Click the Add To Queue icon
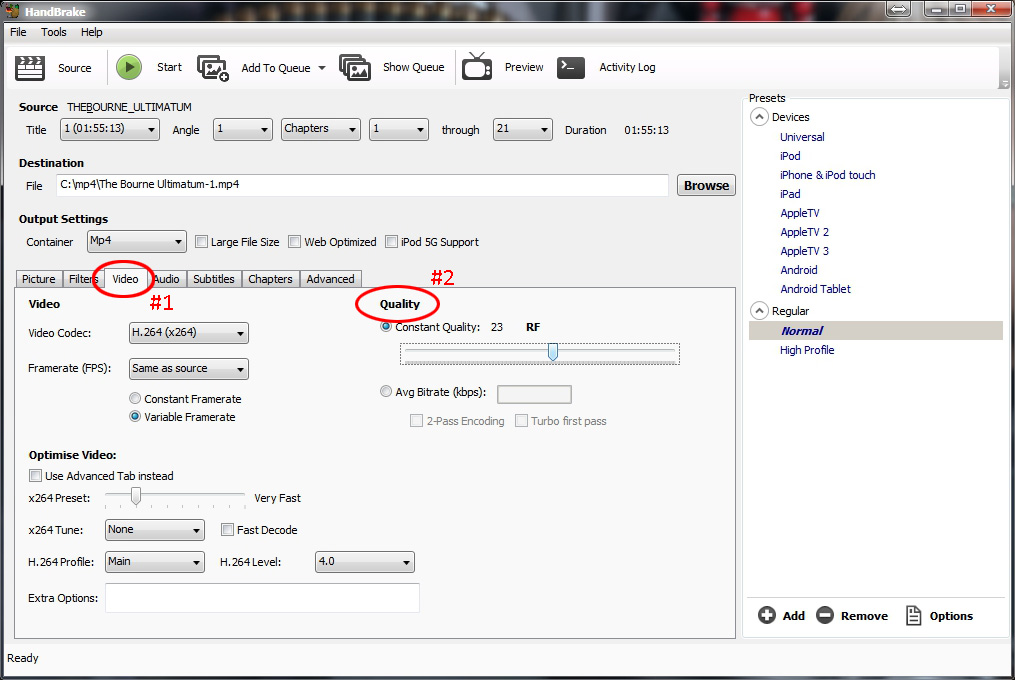 coord(213,67)
